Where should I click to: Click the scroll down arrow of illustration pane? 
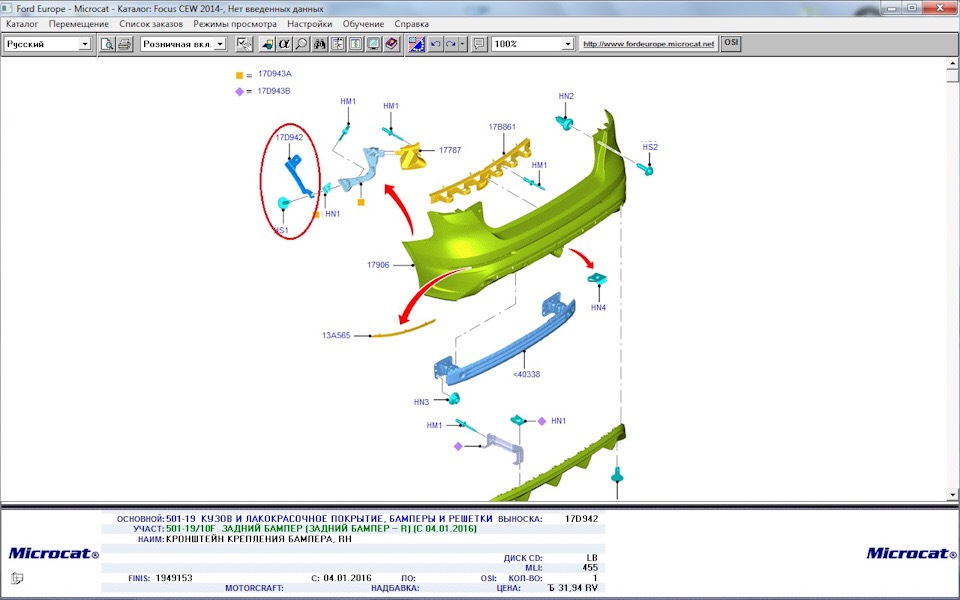pos(953,494)
